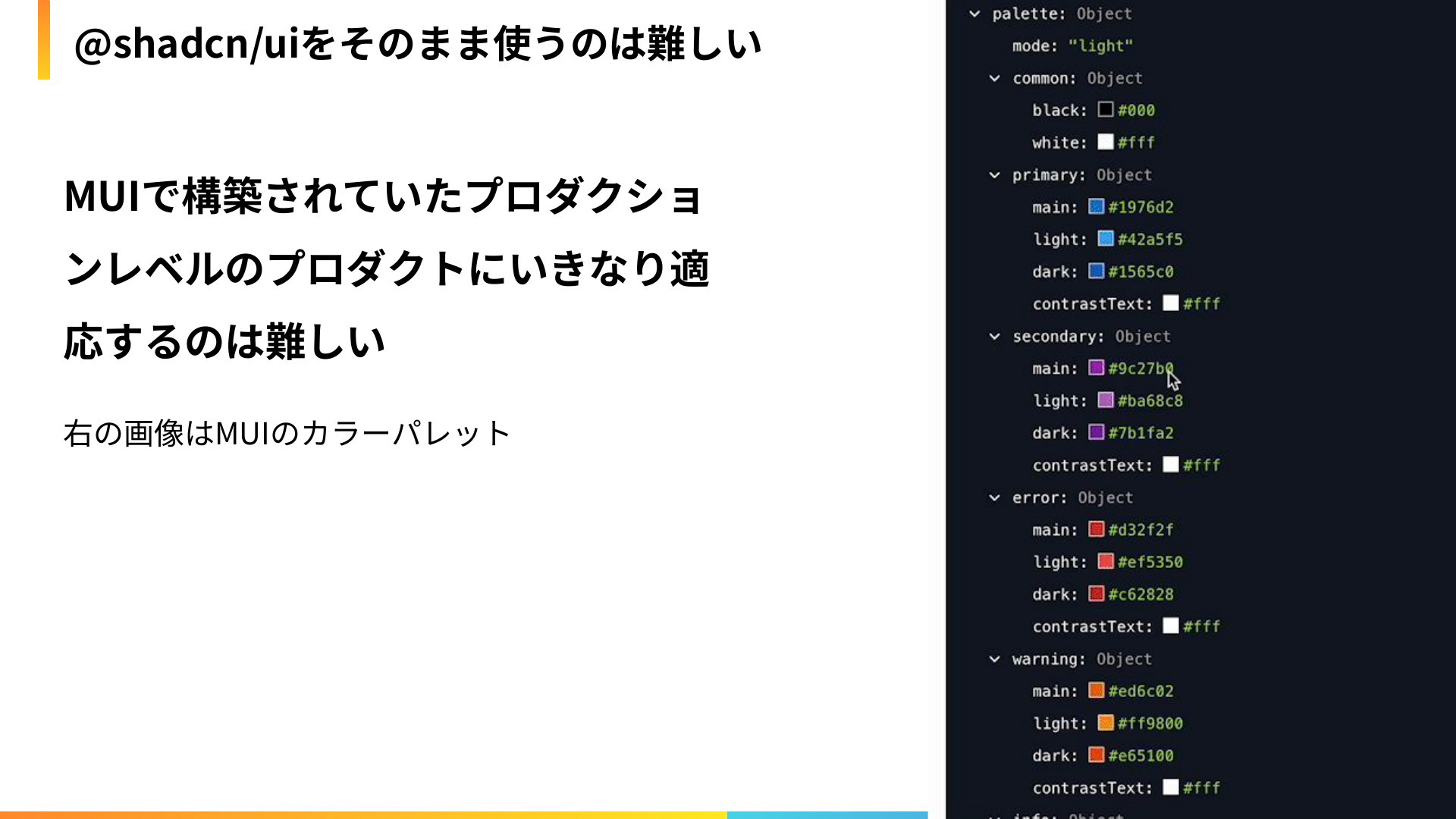Open error light #ef5350 swatch
The height and width of the screenshot is (819, 1456).
(1106, 561)
